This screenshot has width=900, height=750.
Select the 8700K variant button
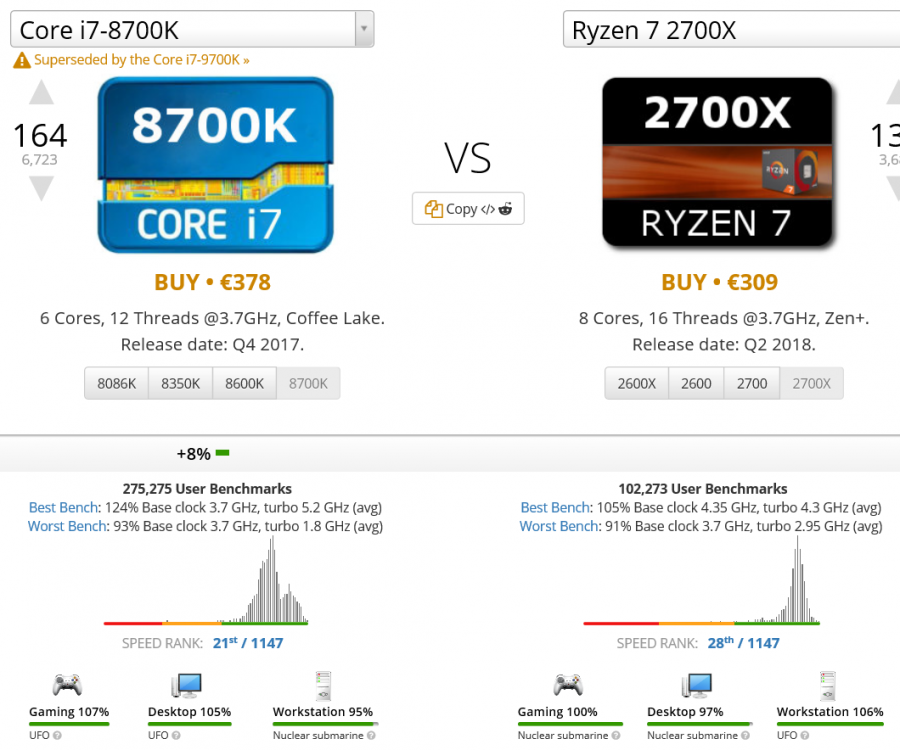coord(308,383)
